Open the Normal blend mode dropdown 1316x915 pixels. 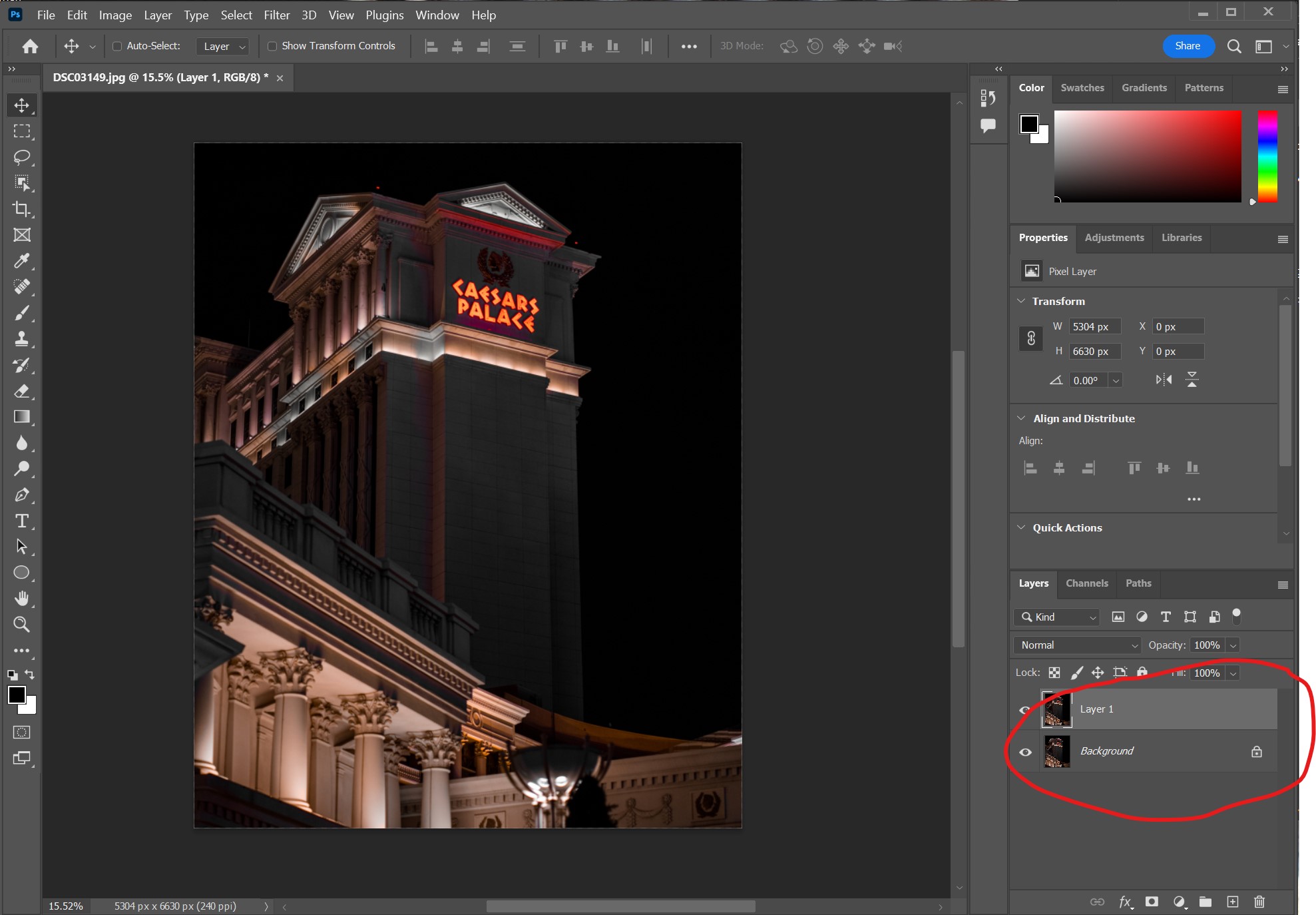pos(1078,645)
